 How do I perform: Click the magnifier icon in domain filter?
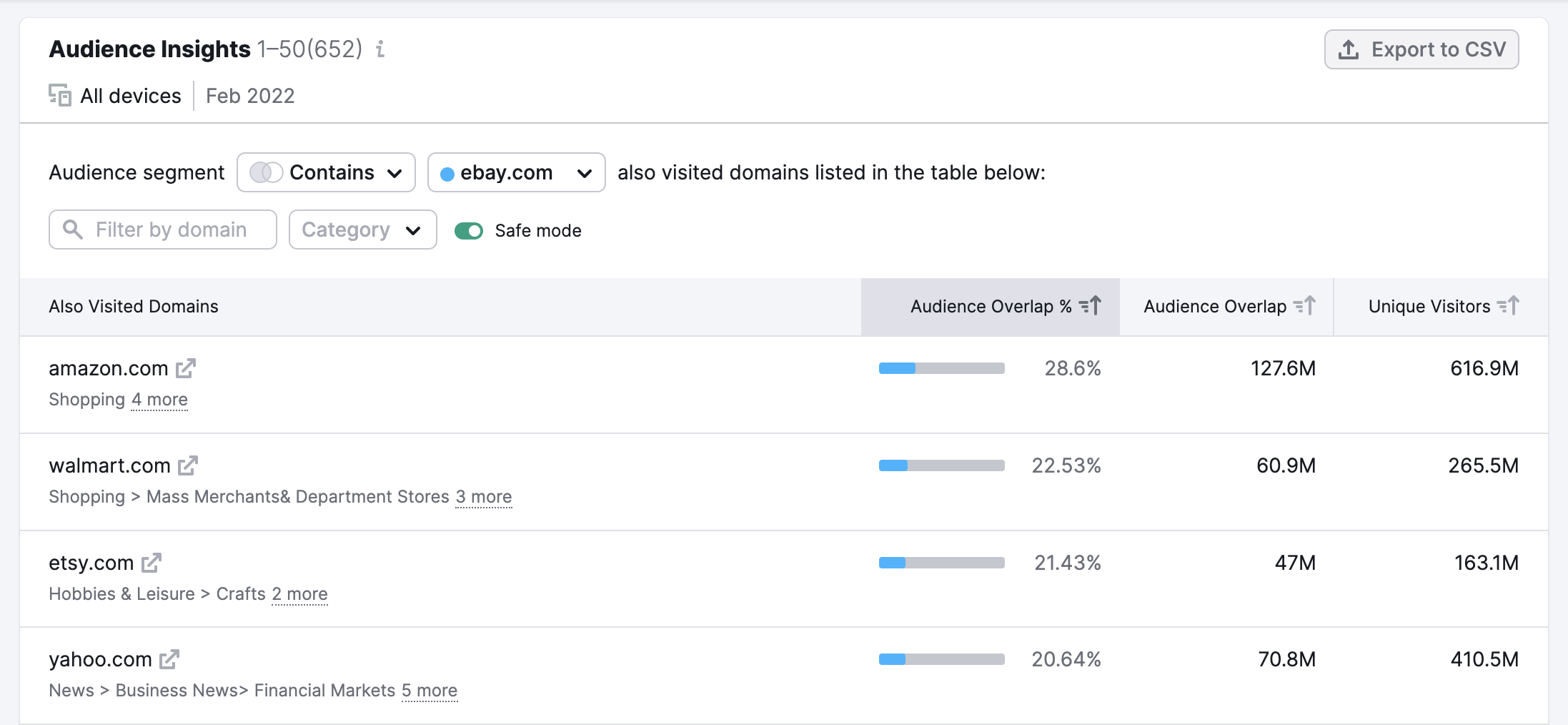[x=73, y=229]
